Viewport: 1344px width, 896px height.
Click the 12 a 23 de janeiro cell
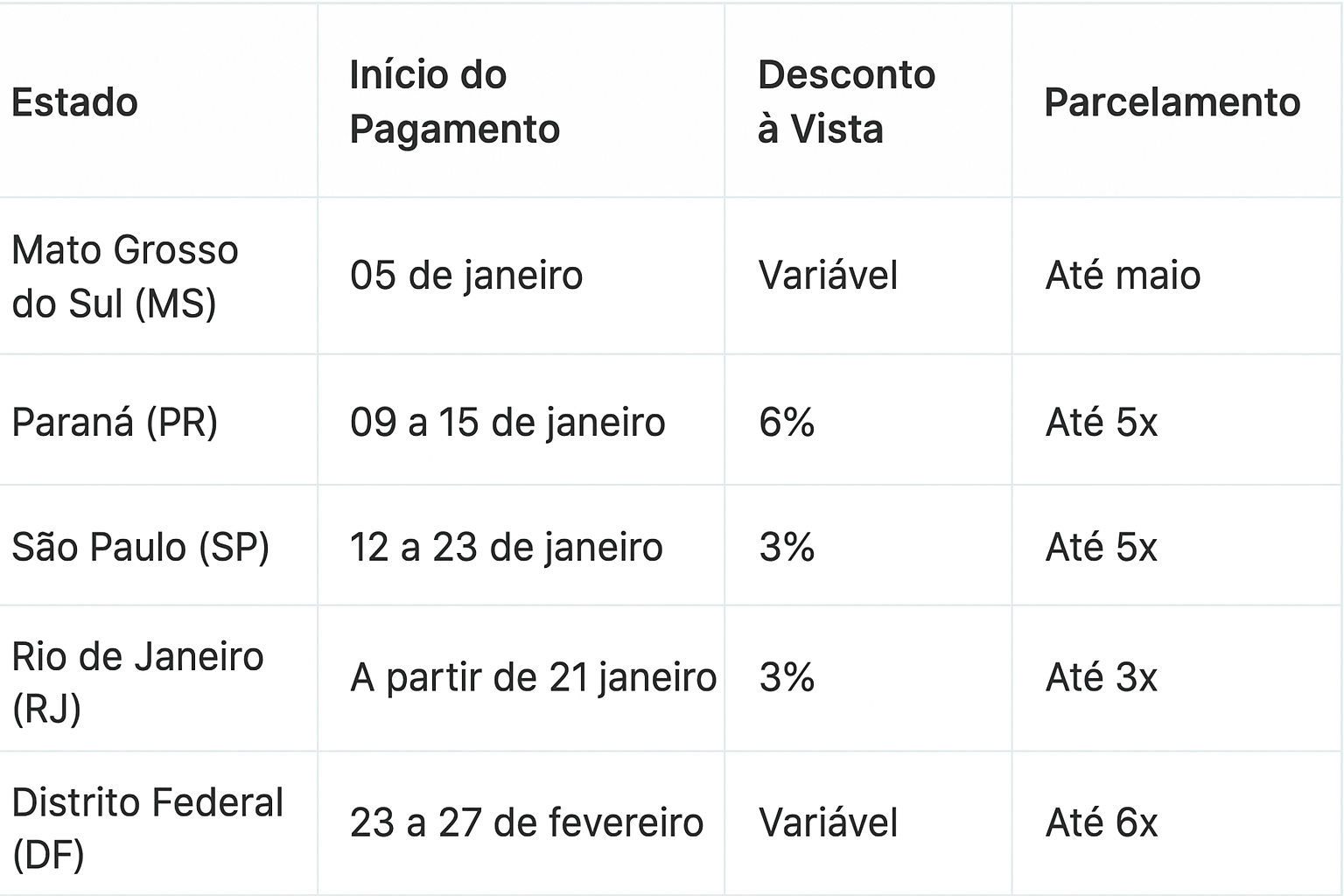506,547
